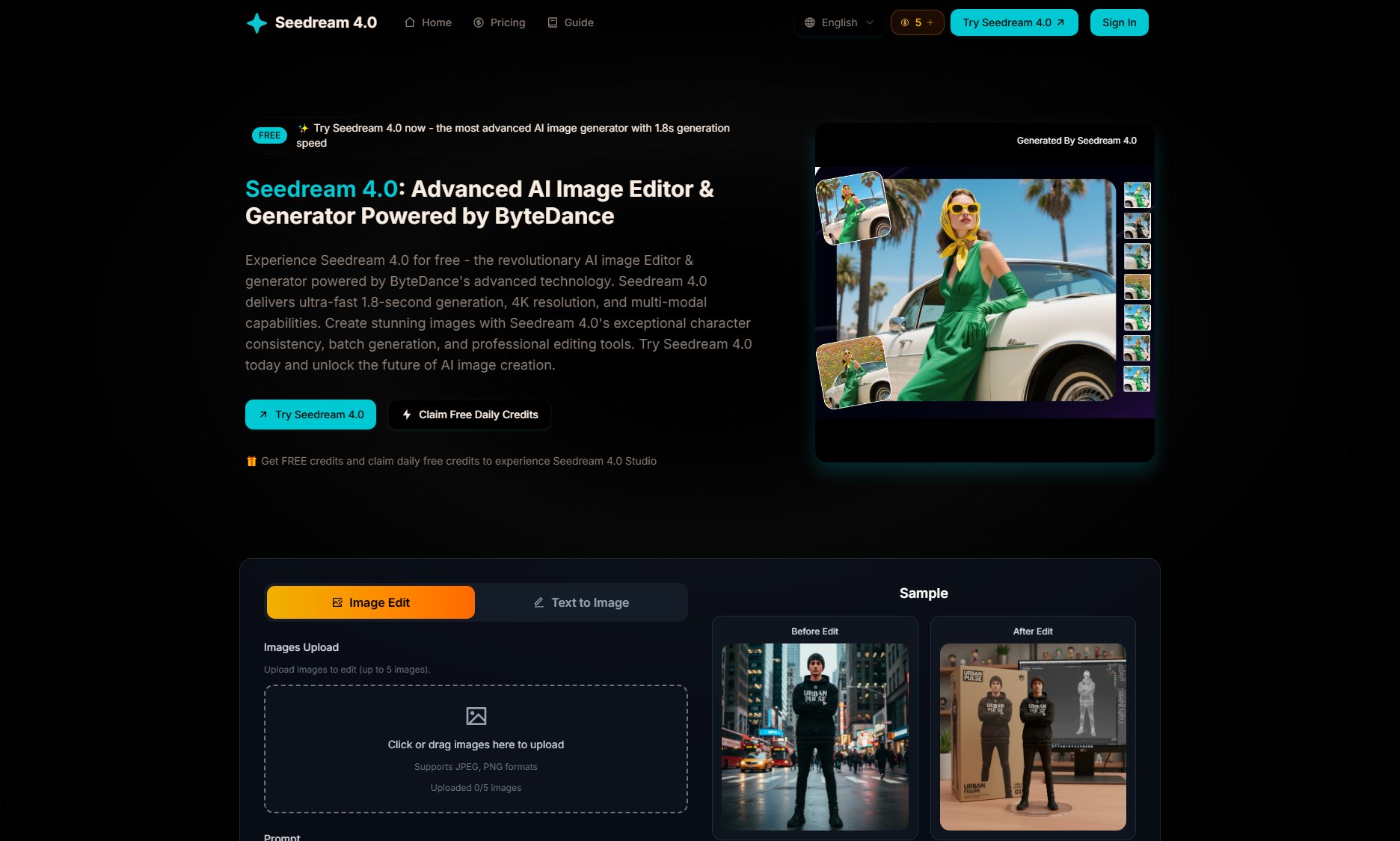Screen dimensions: 1400x841
Task: Click 'Supports JPEG, PNG formats' text
Action: pos(476,767)
